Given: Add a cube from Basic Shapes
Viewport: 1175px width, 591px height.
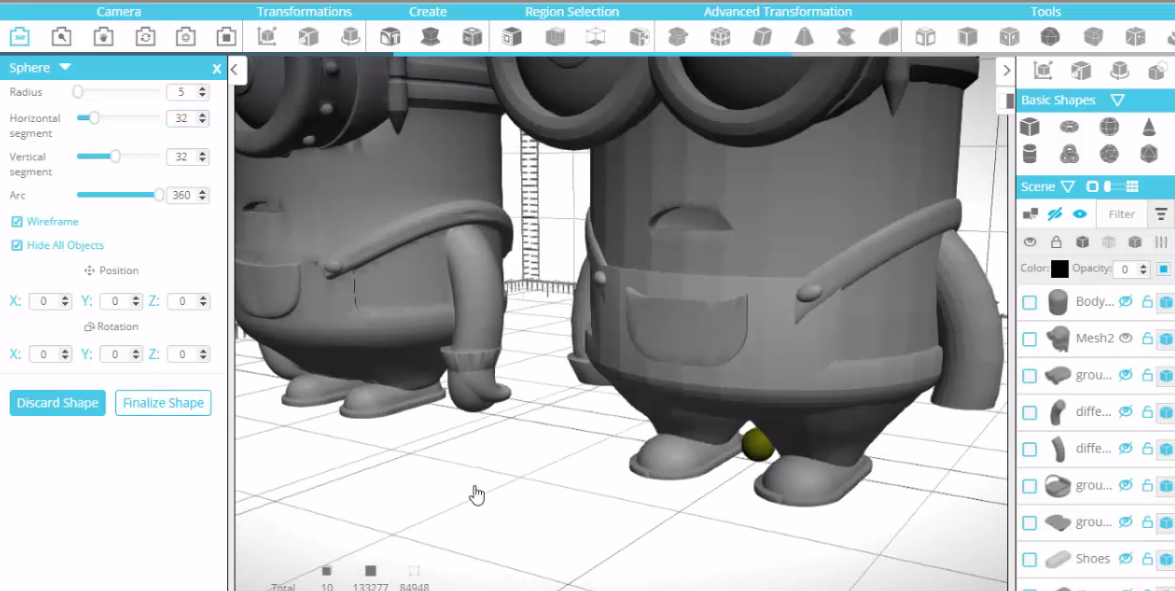Looking at the screenshot, I should point(1030,127).
